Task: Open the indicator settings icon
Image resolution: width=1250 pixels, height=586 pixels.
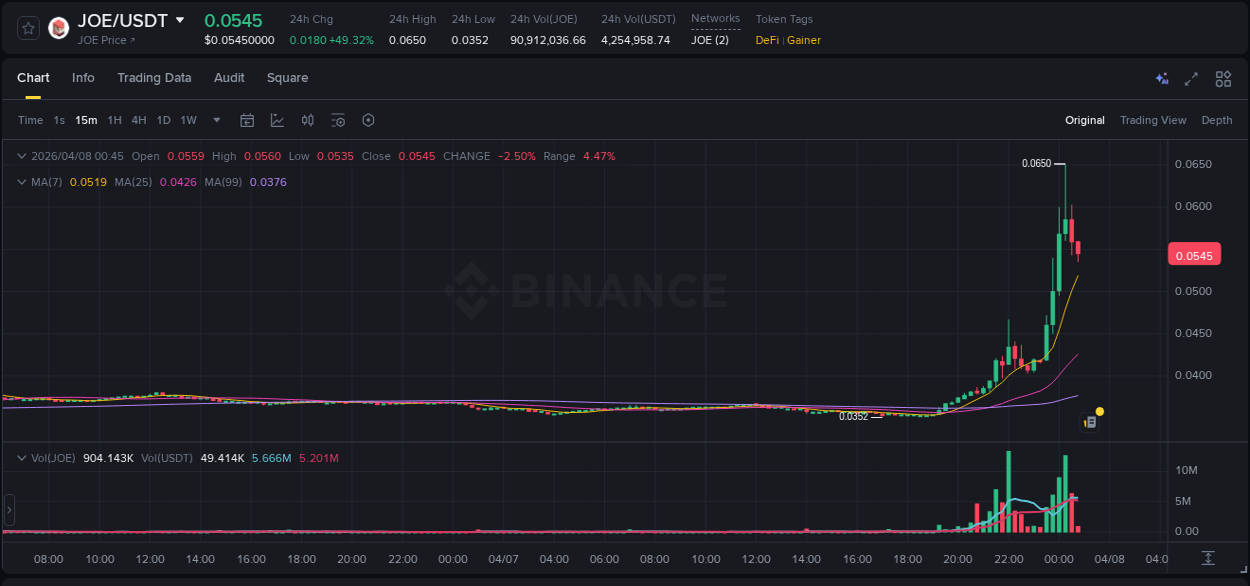Action: click(338, 120)
